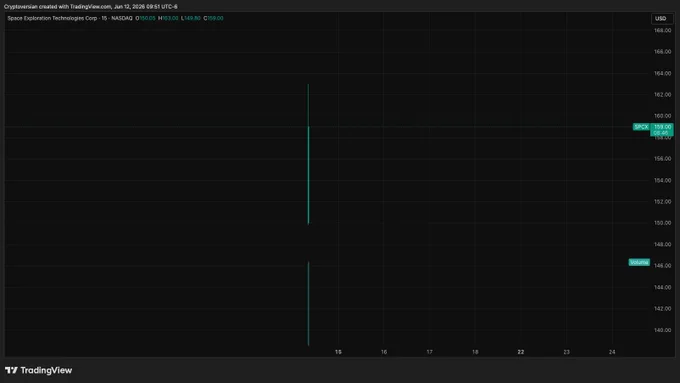Viewport: 680px width, 383px height.
Task: Click the 168.00 price axis label
Action: 662,30
